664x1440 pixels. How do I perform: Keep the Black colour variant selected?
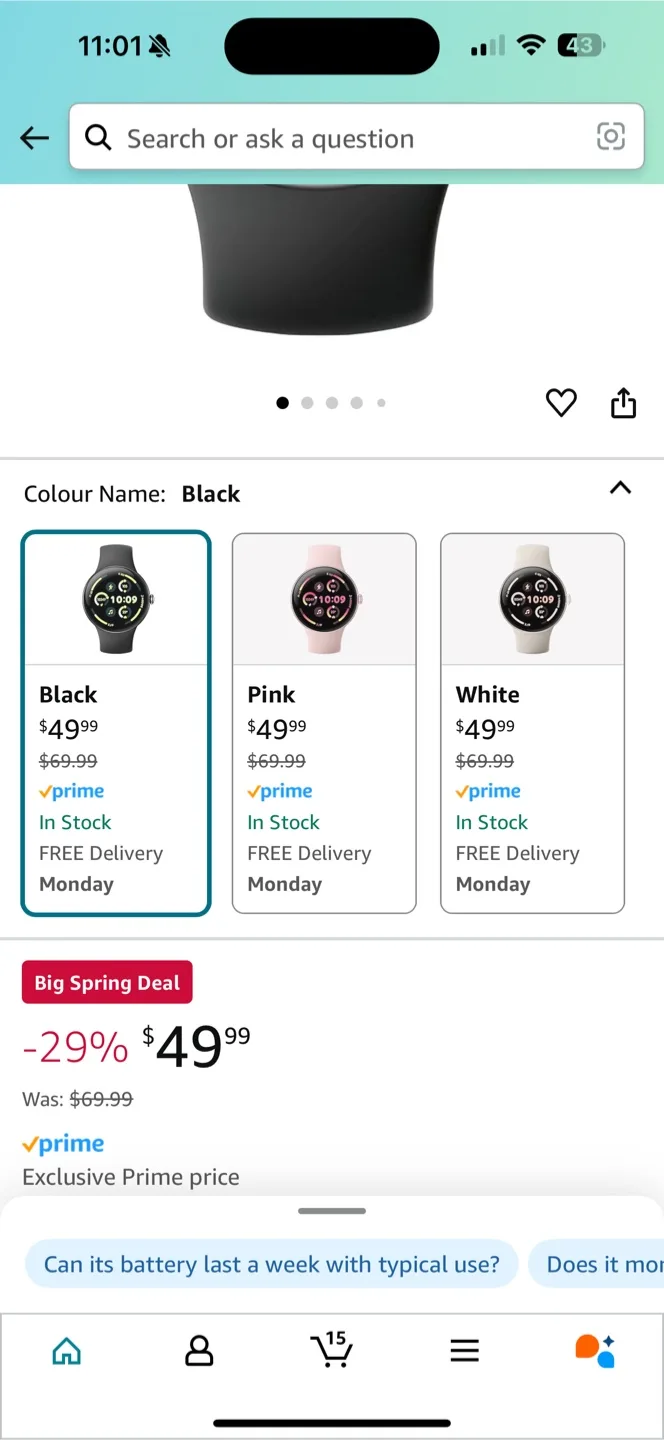116,722
